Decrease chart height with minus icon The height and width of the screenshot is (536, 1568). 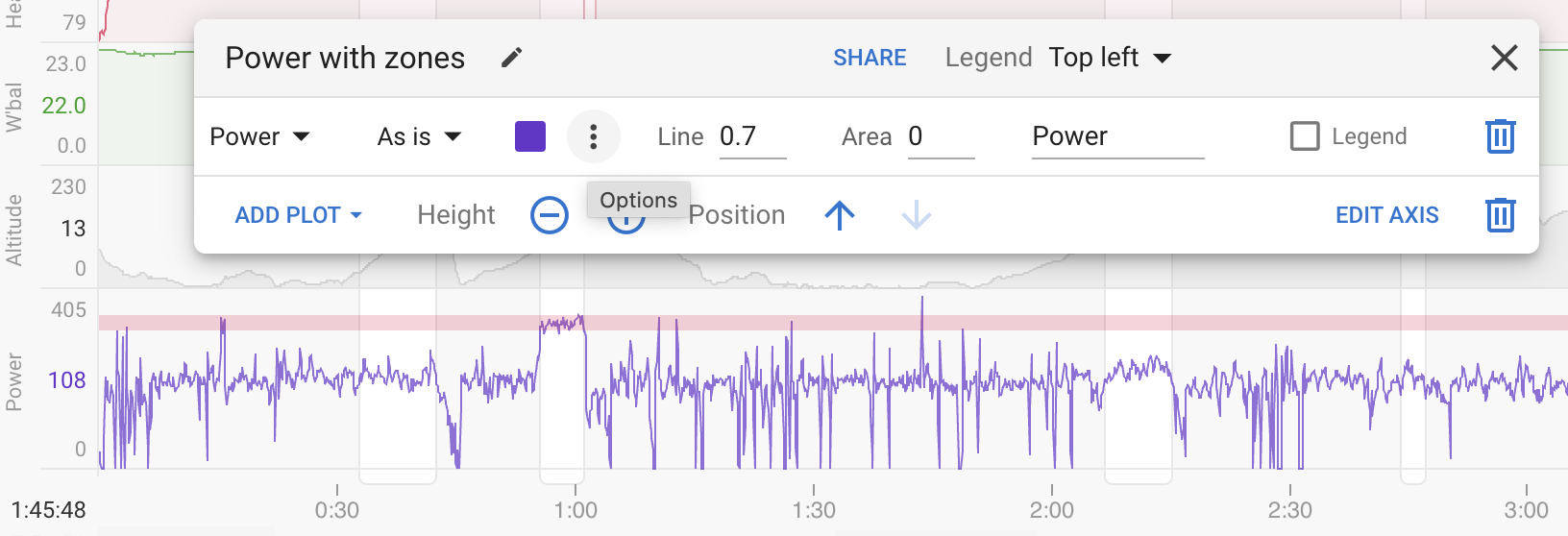550,215
